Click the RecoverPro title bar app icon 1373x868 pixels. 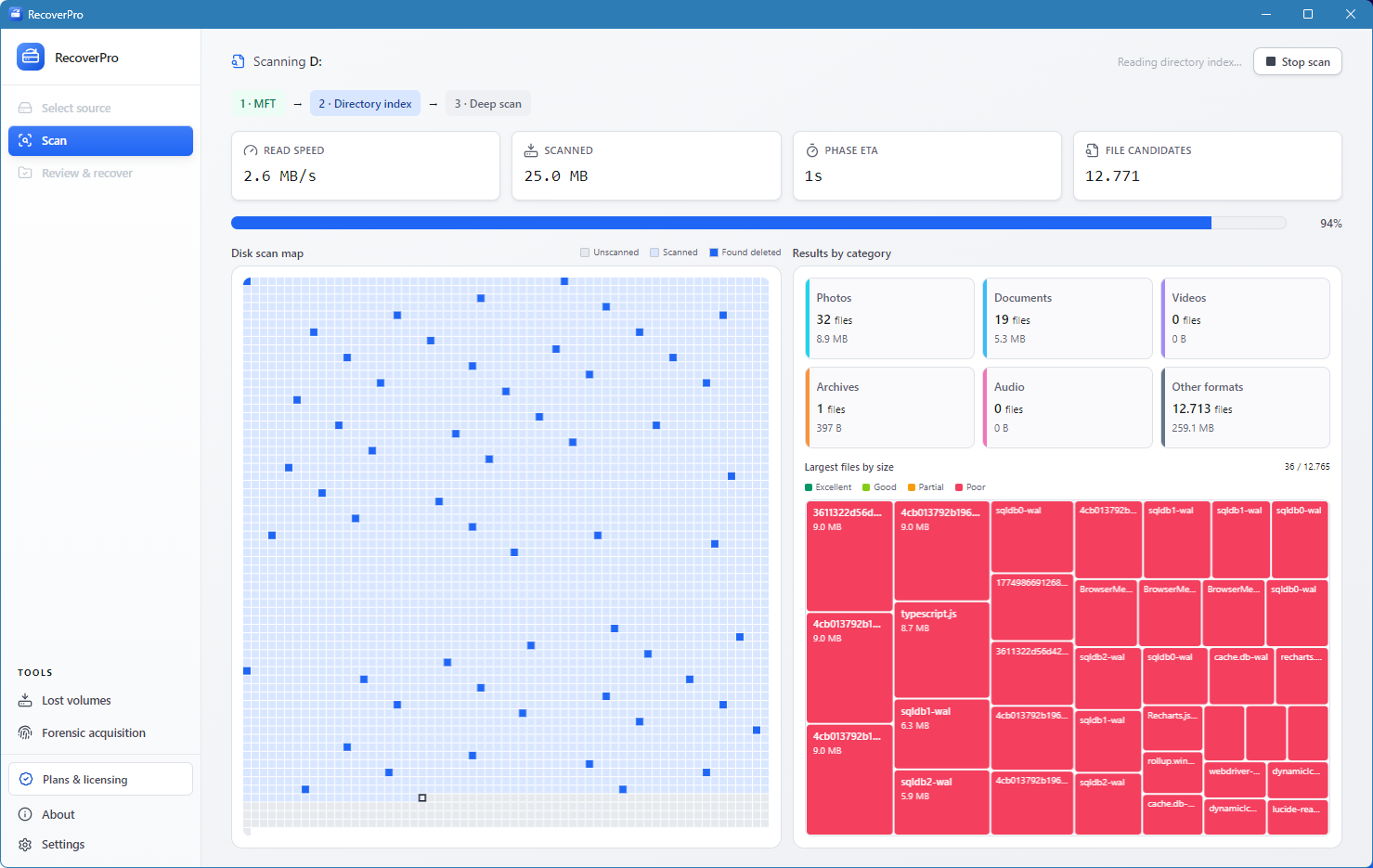click(x=15, y=14)
